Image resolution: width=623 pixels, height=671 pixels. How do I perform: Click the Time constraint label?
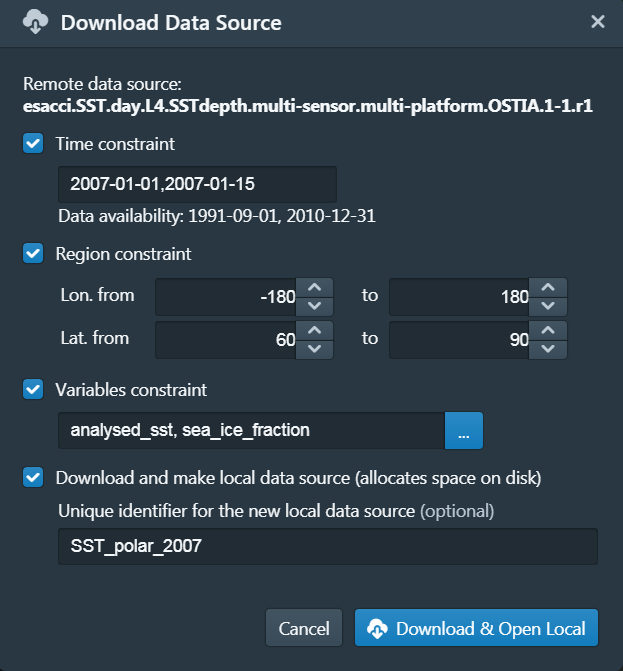115,144
